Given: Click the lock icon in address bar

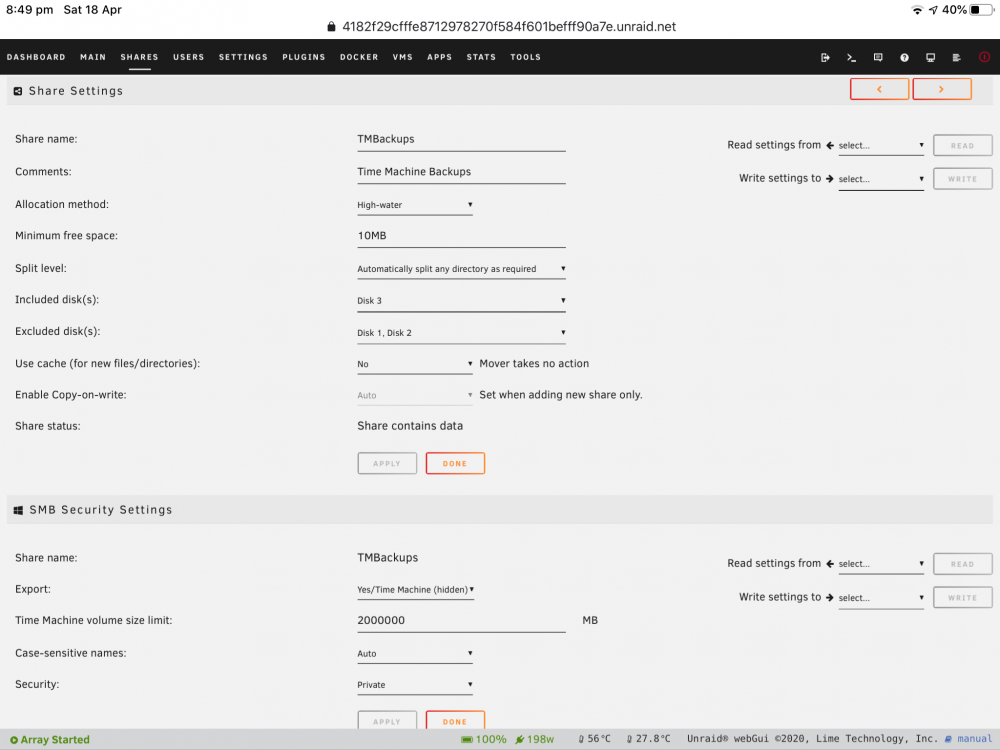Looking at the screenshot, I should pyautogui.click(x=331, y=26).
